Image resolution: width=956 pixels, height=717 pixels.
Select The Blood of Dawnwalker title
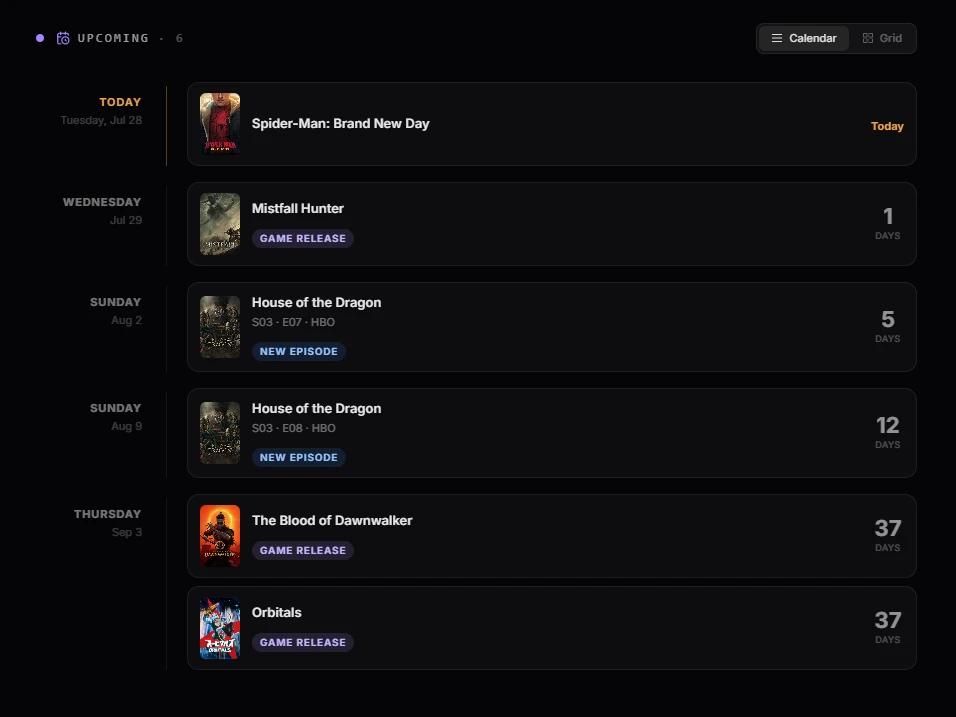click(332, 521)
